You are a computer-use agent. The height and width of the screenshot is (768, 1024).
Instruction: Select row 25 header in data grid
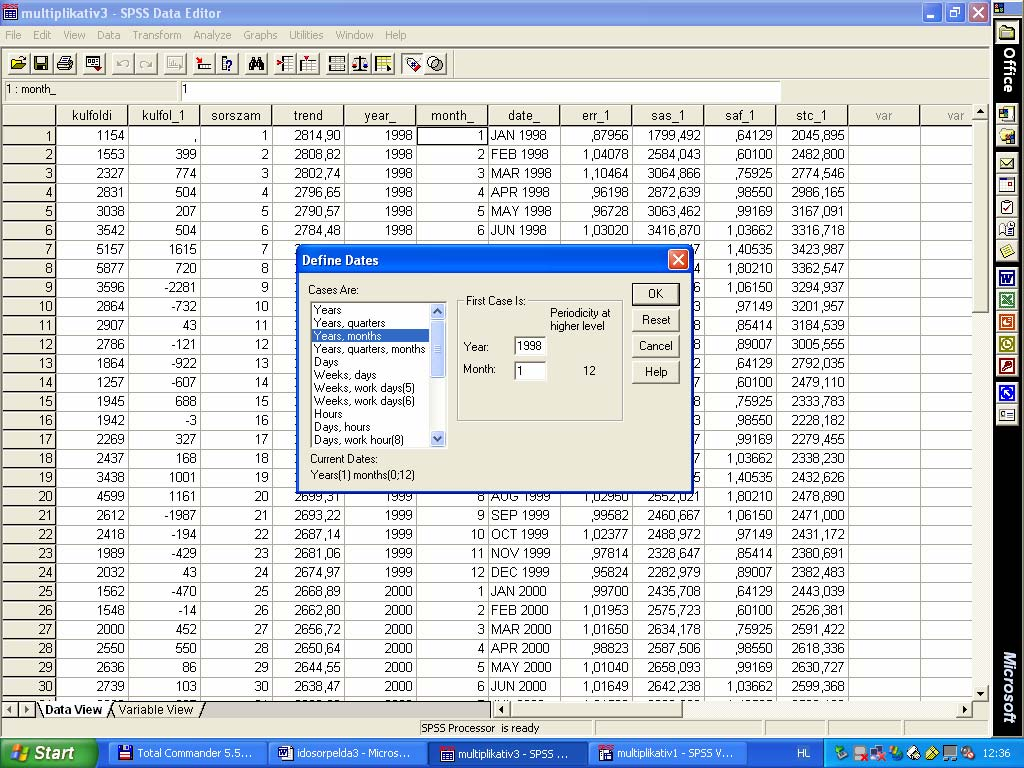click(29, 591)
